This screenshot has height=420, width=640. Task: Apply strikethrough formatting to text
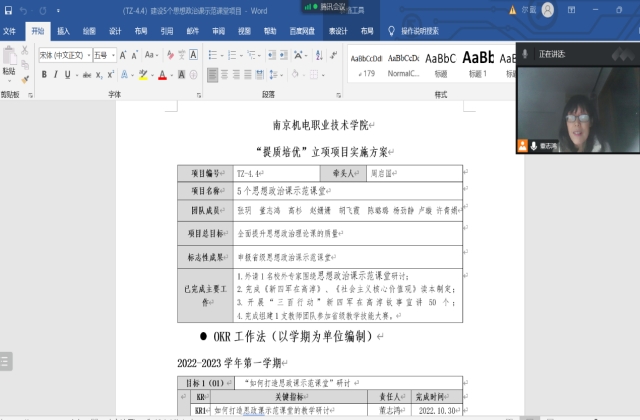click(84, 75)
